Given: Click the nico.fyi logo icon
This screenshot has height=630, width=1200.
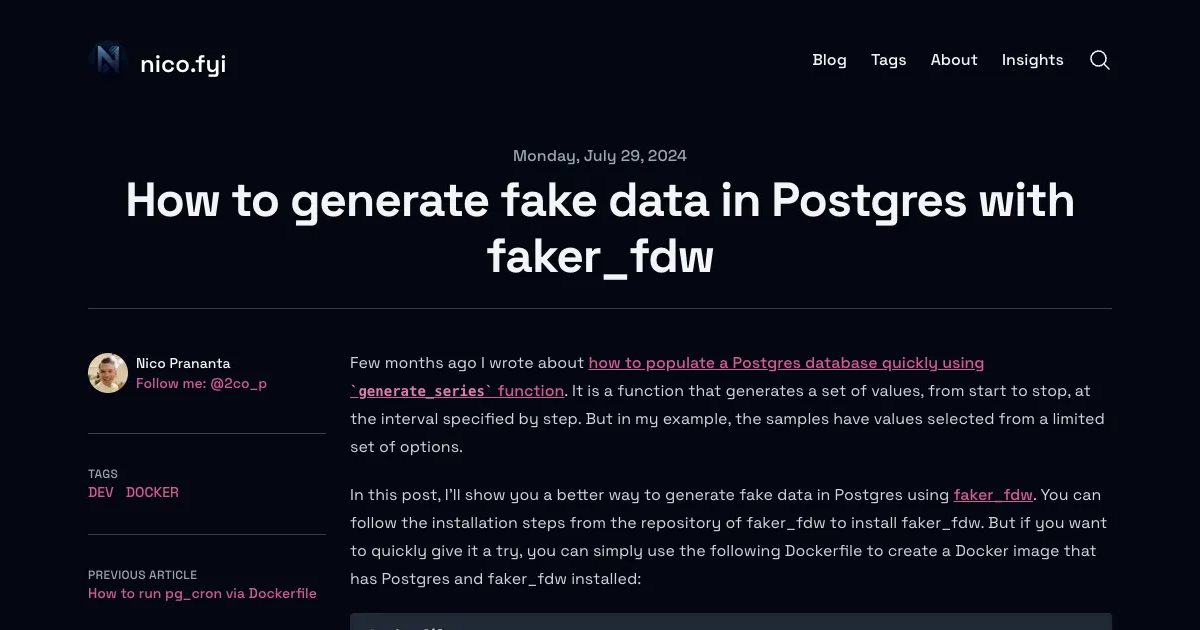Looking at the screenshot, I should coord(106,60).
